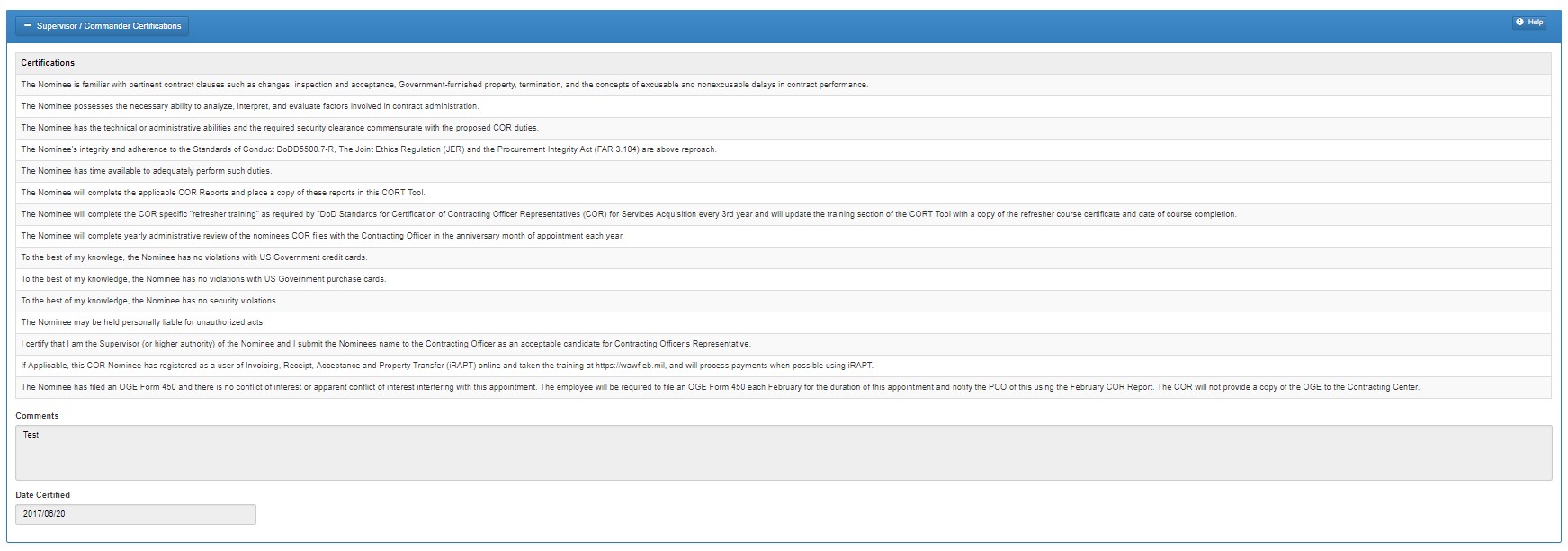Select the row about personal liability for unauthorized acts
The width and height of the screenshot is (1568, 551).
pos(143,322)
